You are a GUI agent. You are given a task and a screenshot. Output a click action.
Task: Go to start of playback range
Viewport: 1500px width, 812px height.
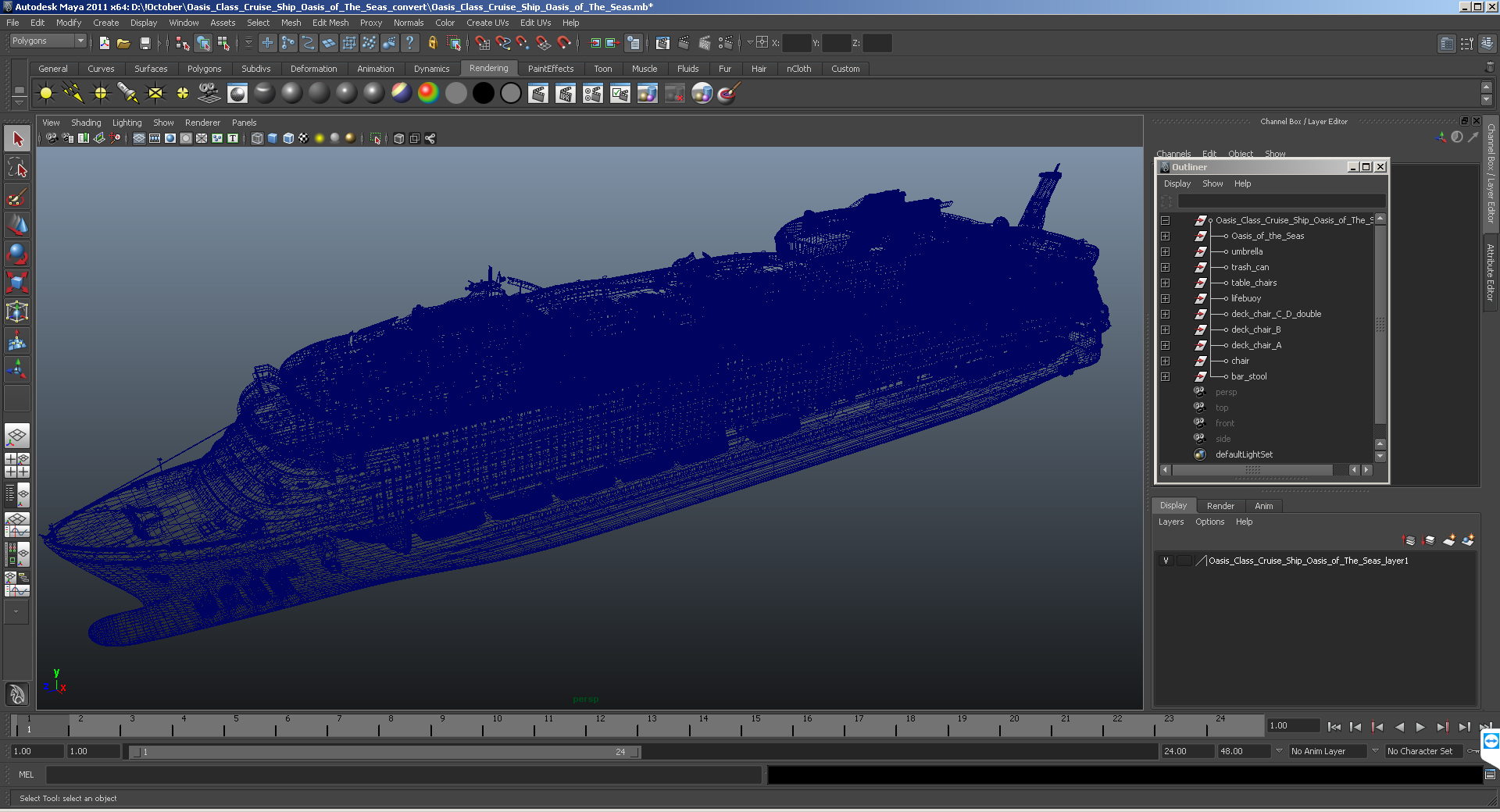[1334, 727]
